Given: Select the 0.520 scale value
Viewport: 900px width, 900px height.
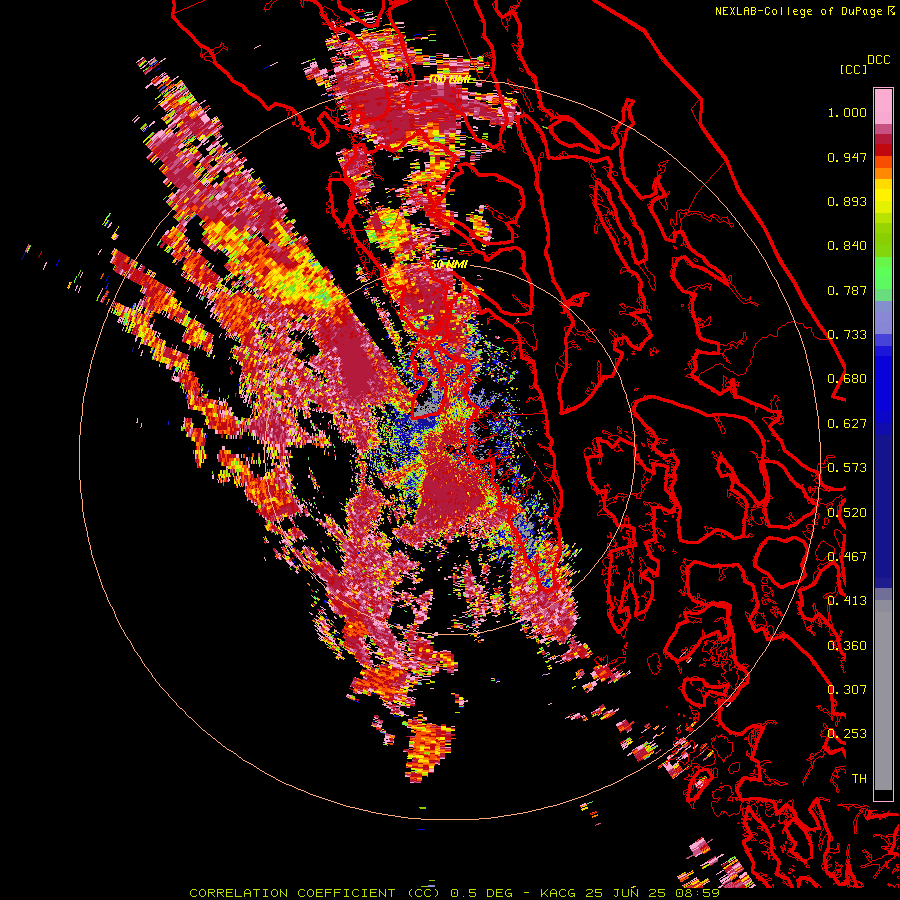Looking at the screenshot, I should 847,513.
